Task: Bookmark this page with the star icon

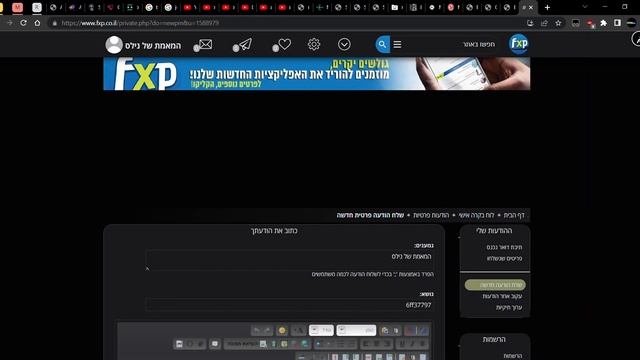Action: [558, 23]
